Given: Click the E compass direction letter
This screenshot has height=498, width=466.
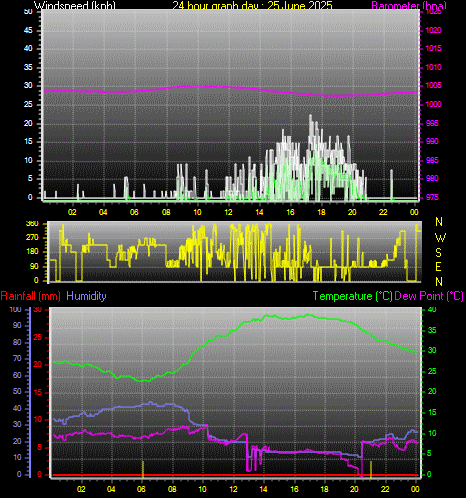Looking at the screenshot, I should click(439, 267).
